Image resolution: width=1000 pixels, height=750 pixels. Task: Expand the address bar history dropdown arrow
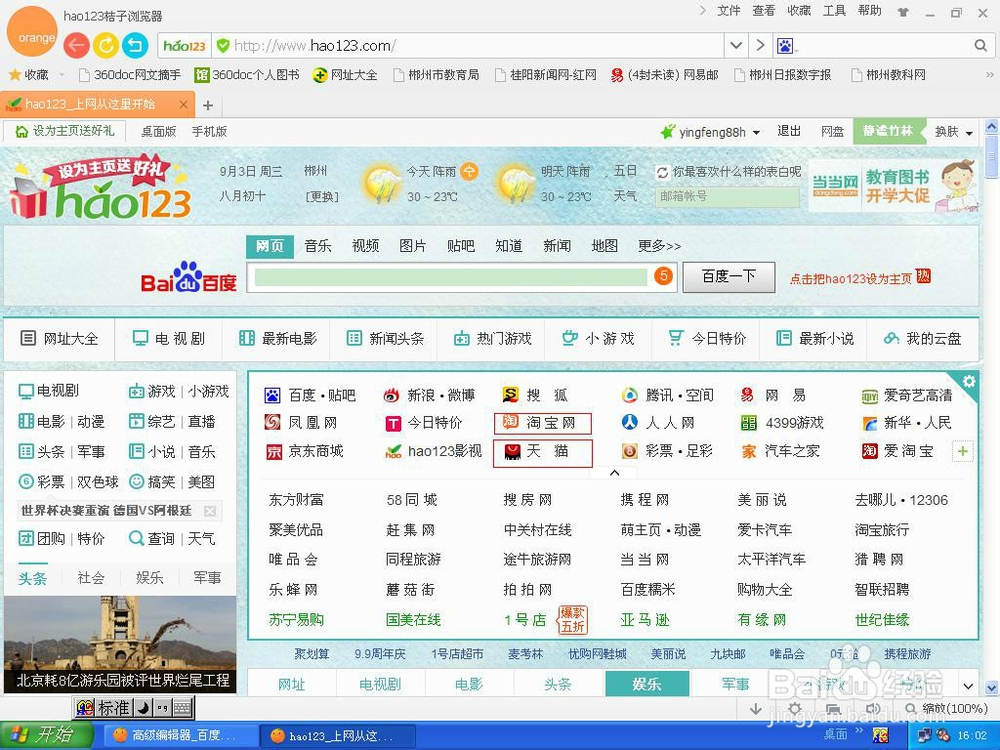point(736,45)
